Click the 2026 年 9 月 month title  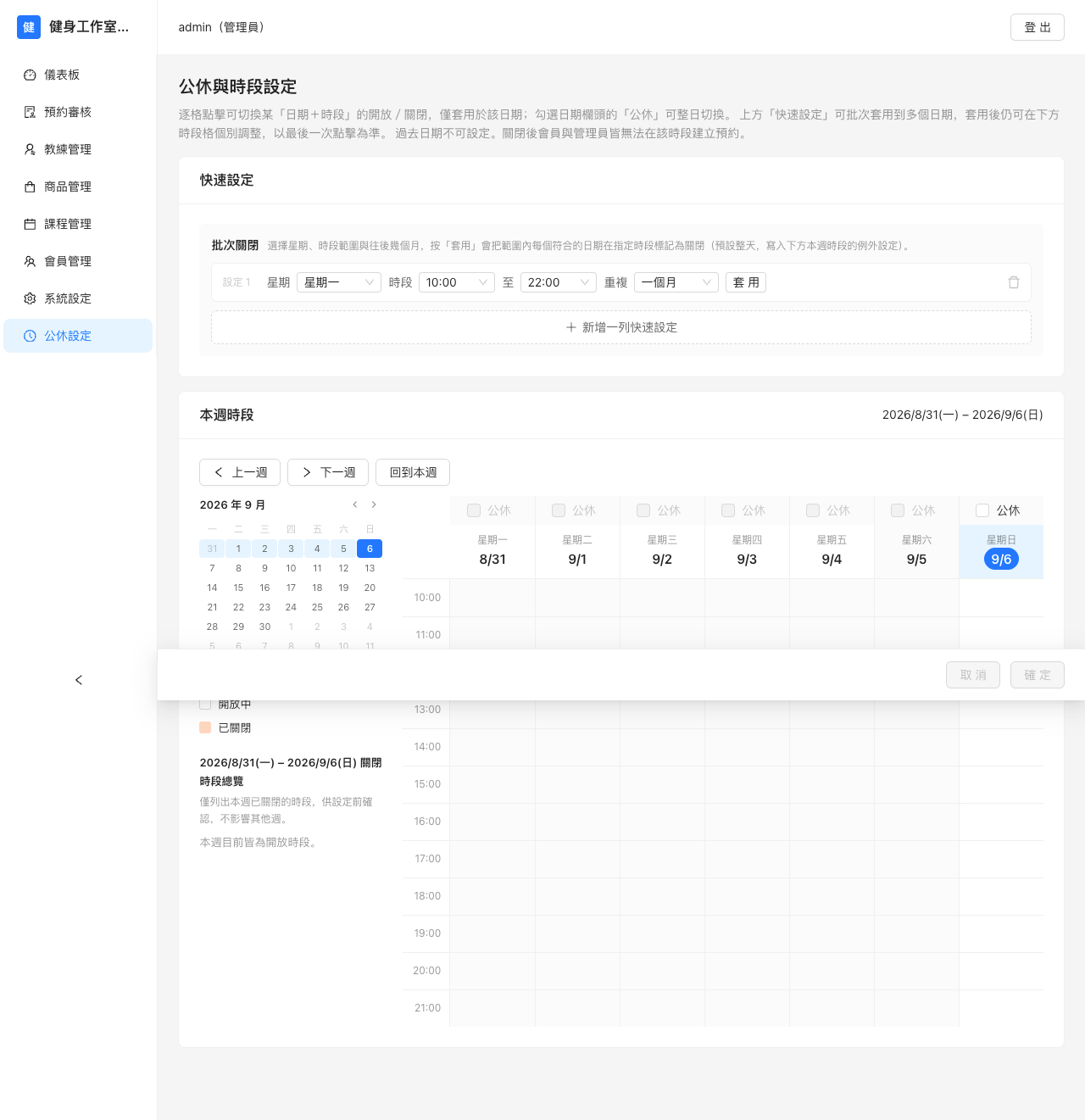[232, 504]
